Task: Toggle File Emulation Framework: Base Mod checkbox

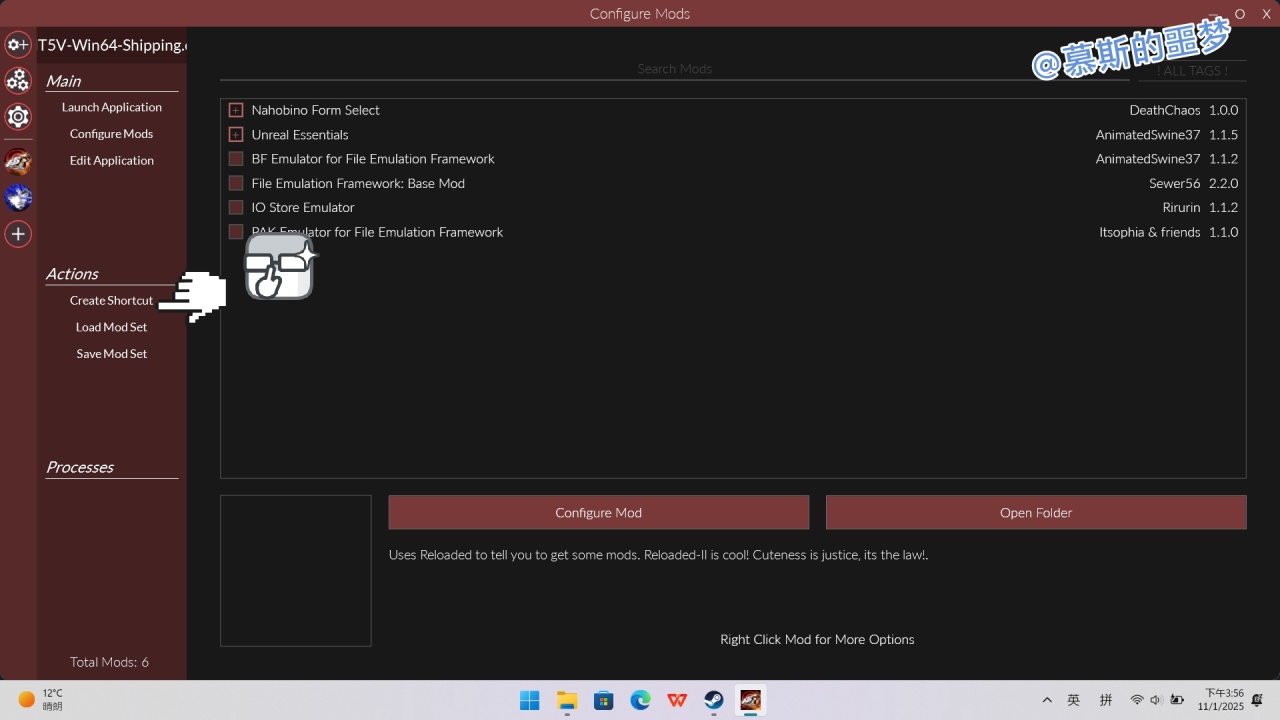Action: [x=236, y=183]
